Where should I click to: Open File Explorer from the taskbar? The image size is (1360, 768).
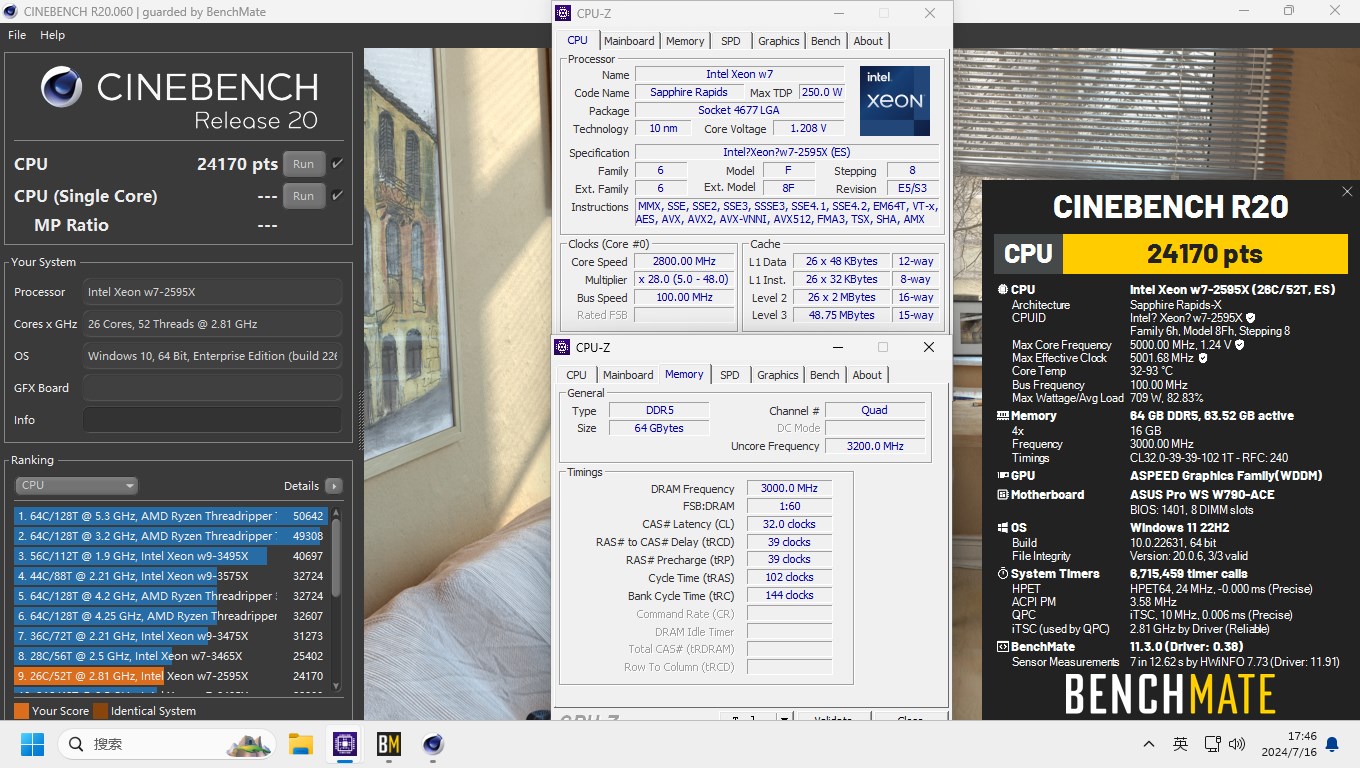[301, 744]
